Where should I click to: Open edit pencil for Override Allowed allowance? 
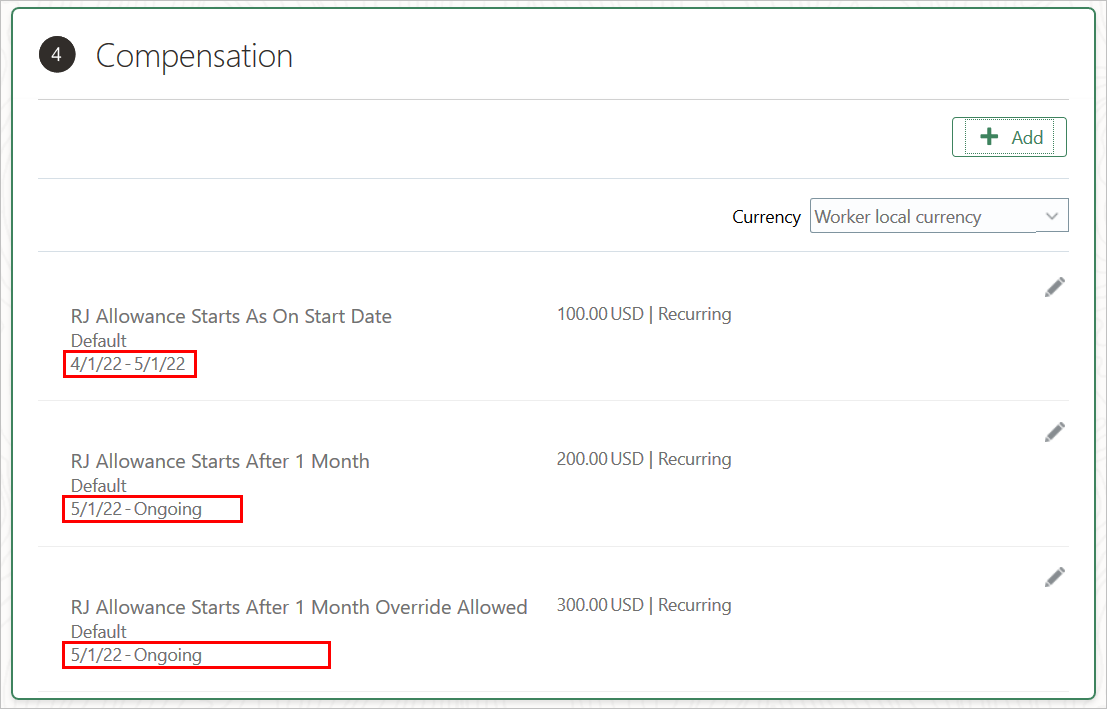click(1054, 577)
